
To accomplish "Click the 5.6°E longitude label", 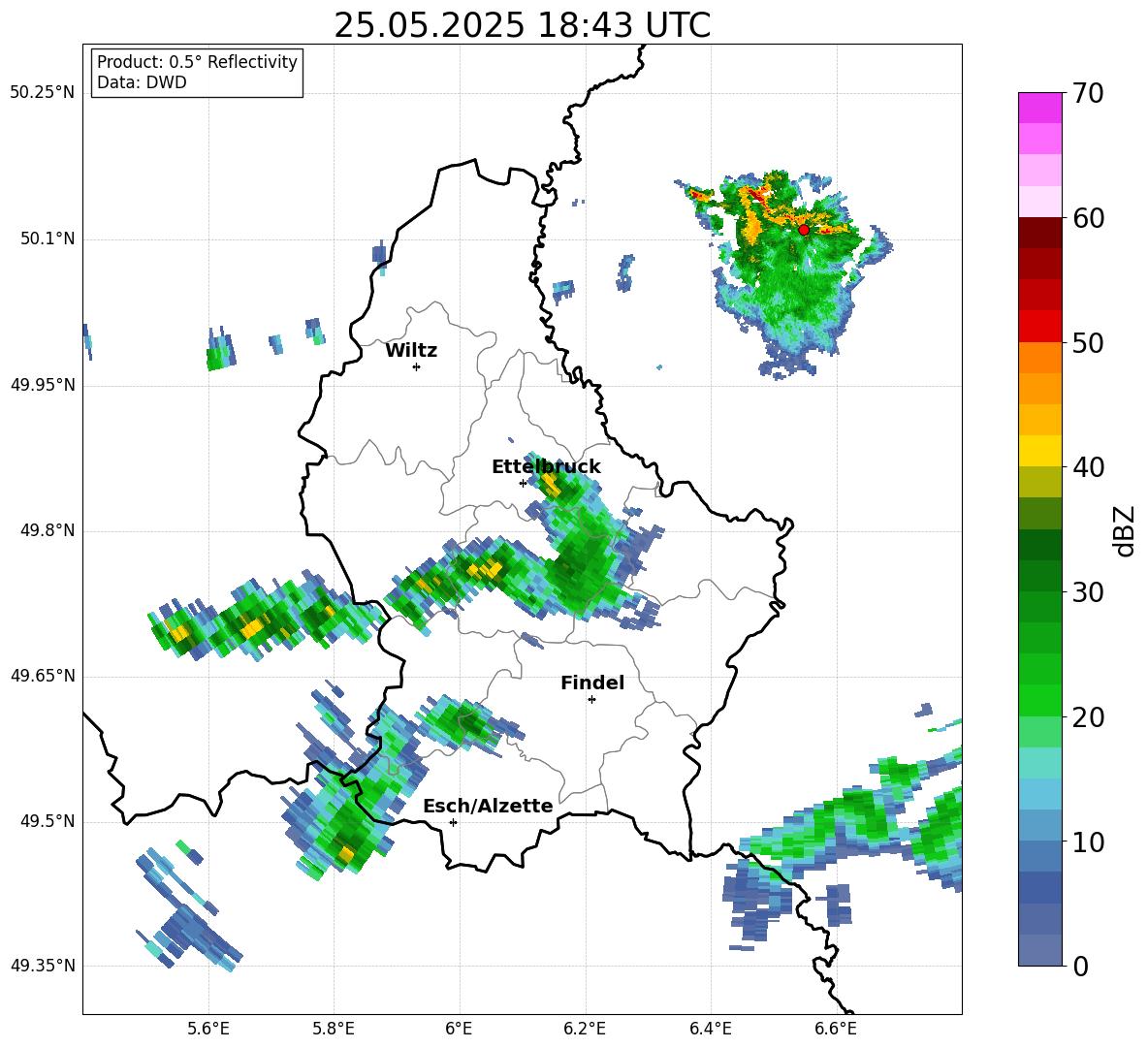I will pyautogui.click(x=208, y=1029).
